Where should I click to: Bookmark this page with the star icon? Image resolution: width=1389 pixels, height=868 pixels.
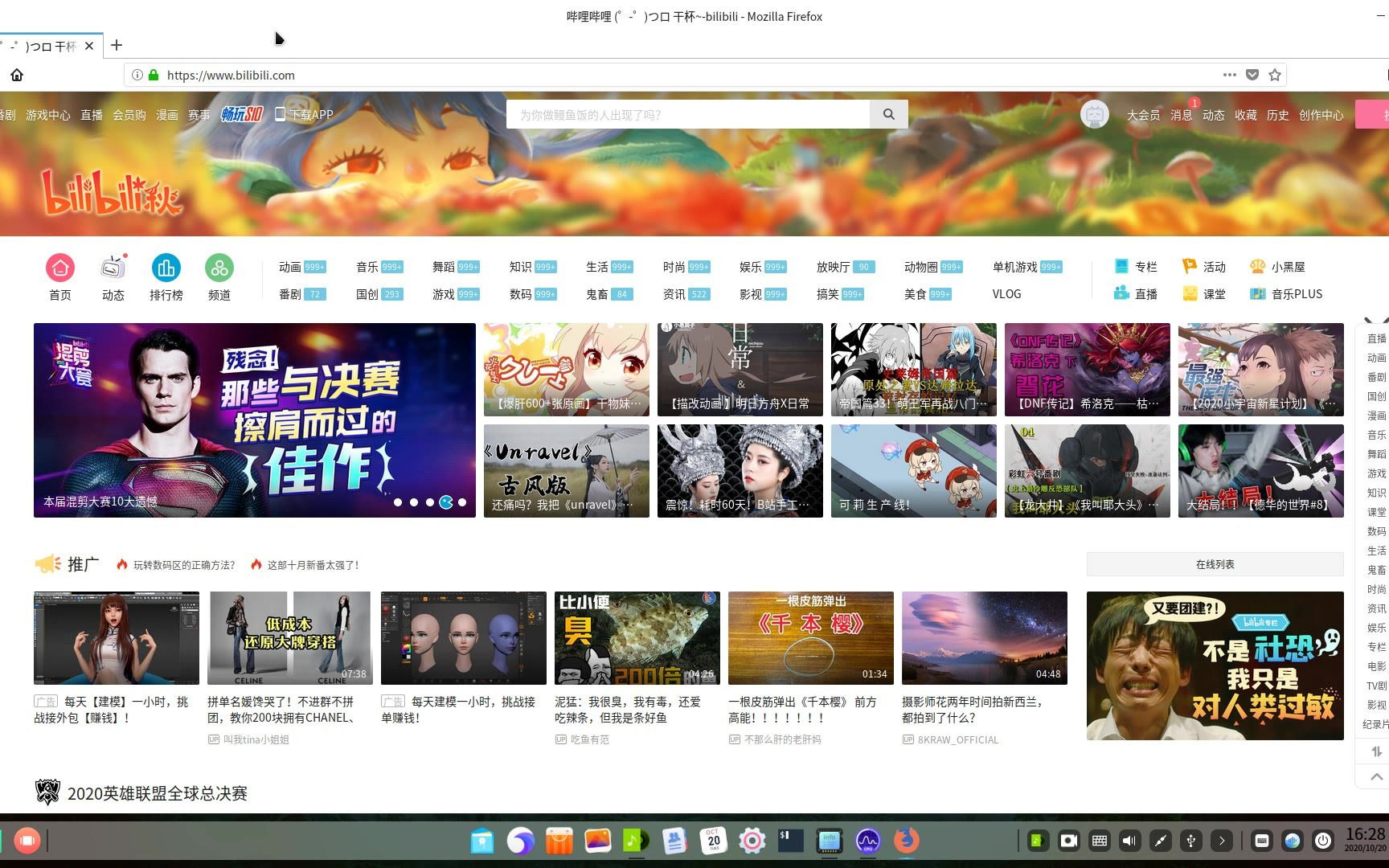1275,75
